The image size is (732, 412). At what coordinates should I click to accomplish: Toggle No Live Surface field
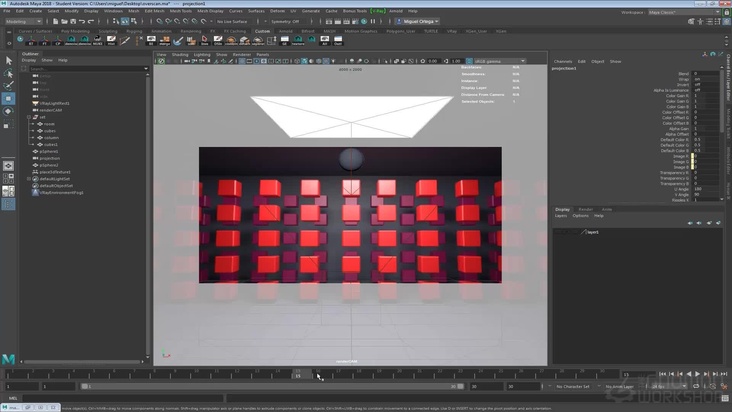point(230,21)
